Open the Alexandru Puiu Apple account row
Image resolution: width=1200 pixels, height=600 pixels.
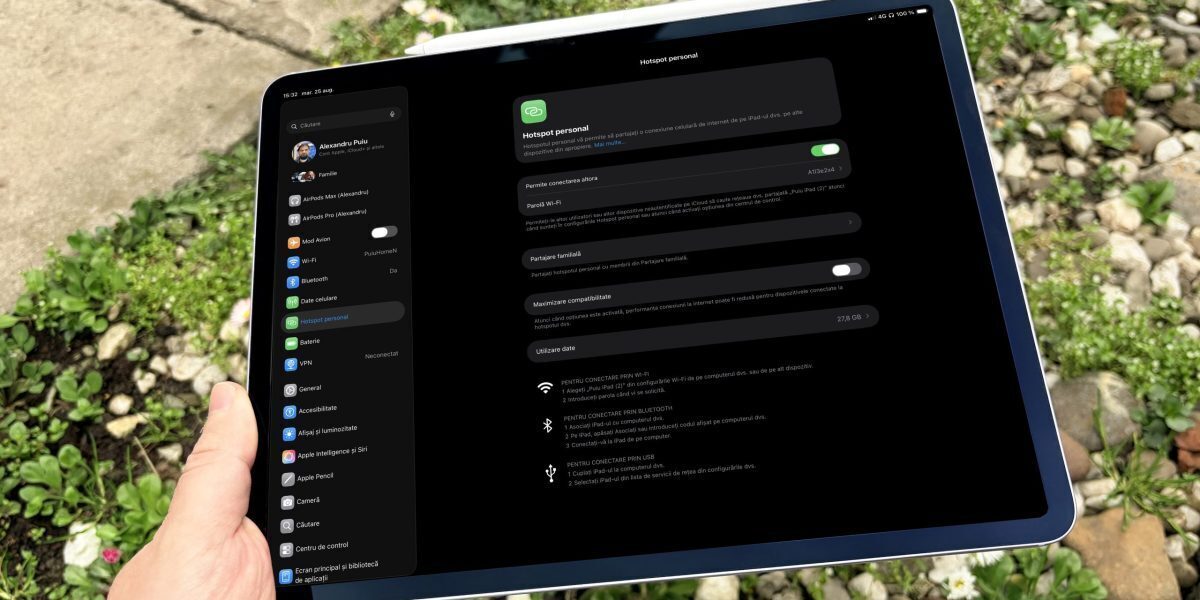point(347,149)
